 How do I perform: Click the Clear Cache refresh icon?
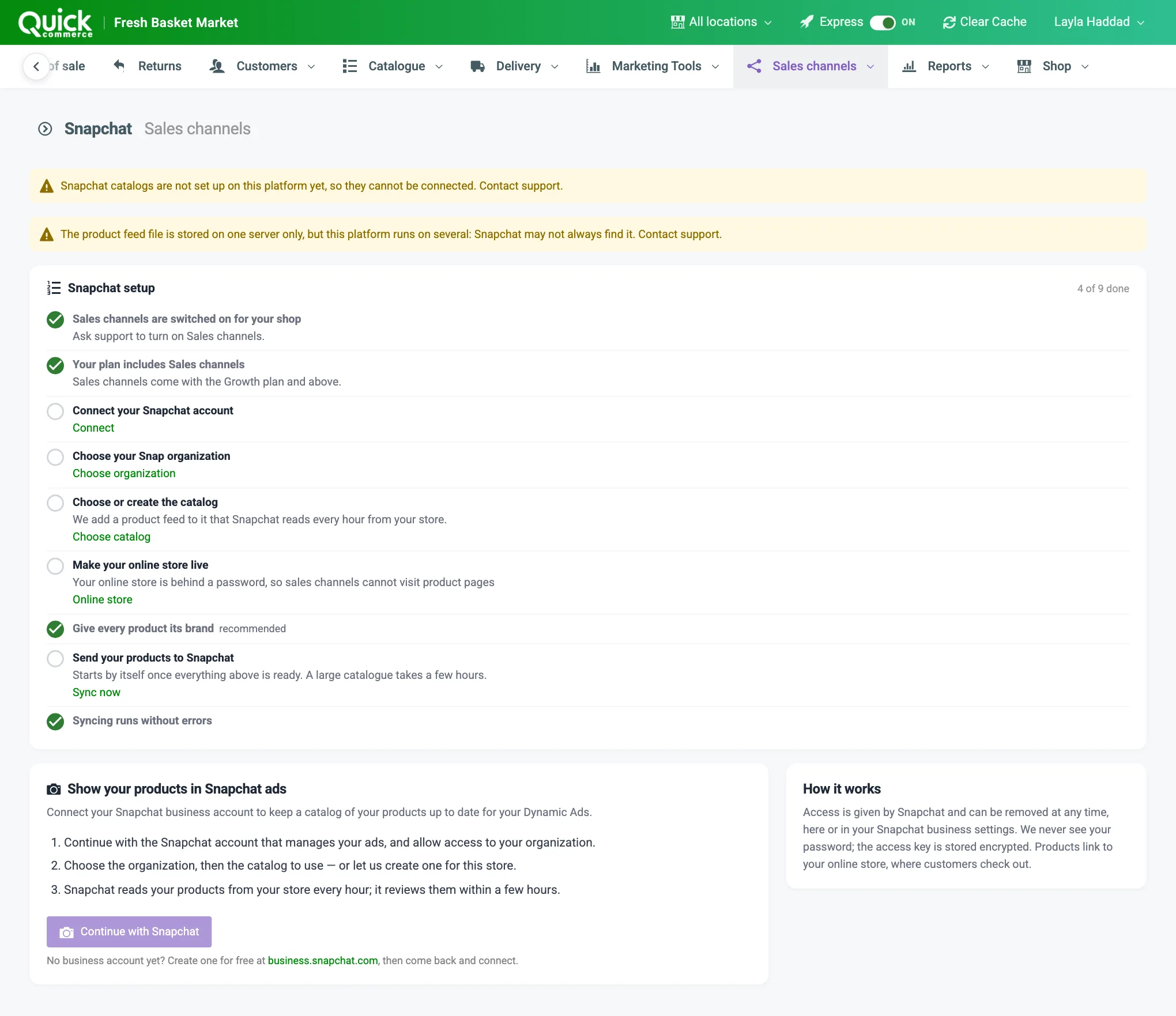(x=949, y=22)
